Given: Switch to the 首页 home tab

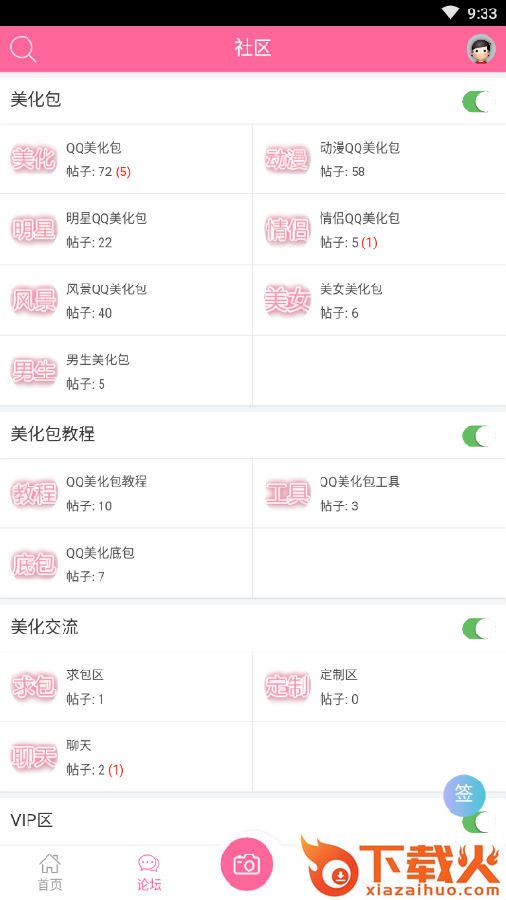Looking at the screenshot, I should tap(50, 872).
